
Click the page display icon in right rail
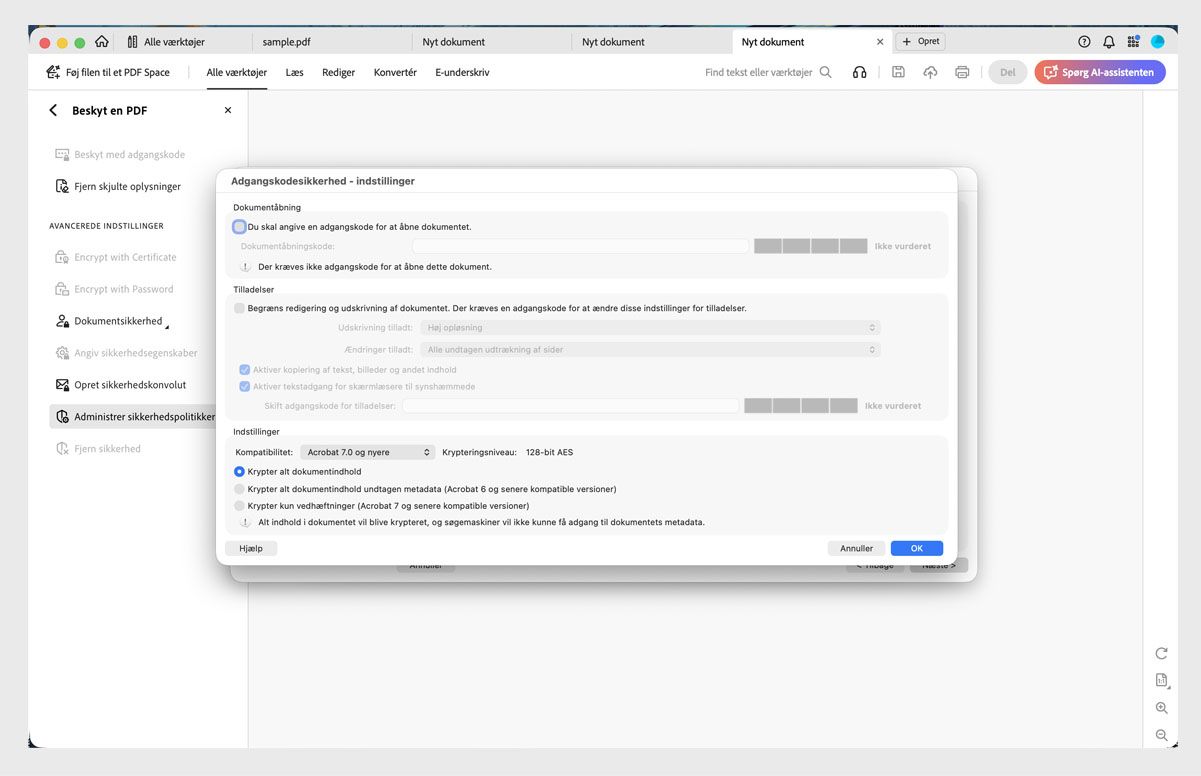coord(1161,680)
